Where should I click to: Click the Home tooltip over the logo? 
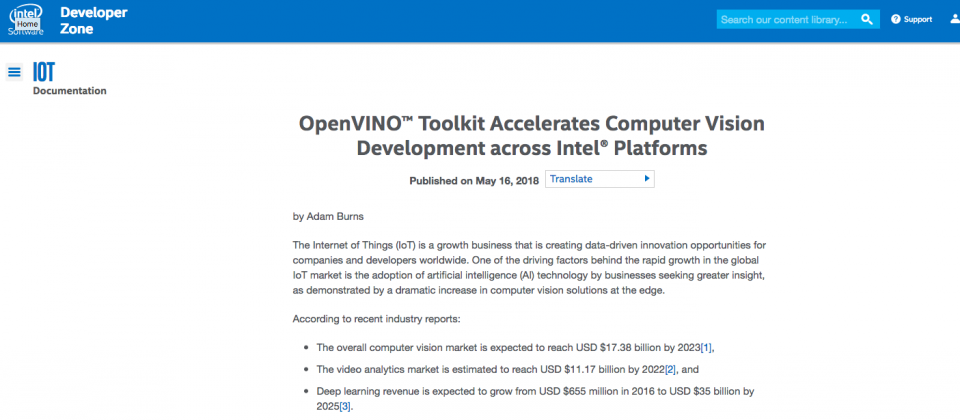point(28,24)
